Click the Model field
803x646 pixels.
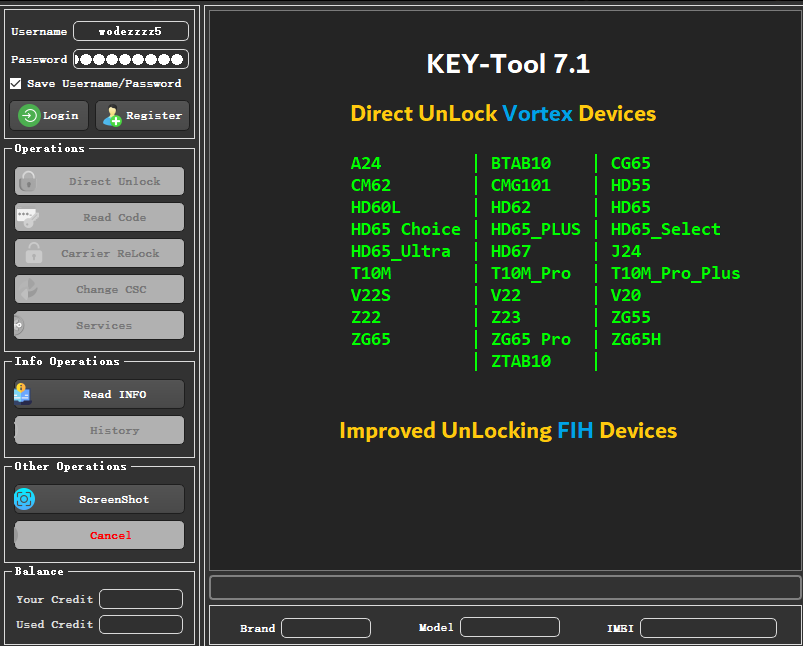[x=510, y=627]
